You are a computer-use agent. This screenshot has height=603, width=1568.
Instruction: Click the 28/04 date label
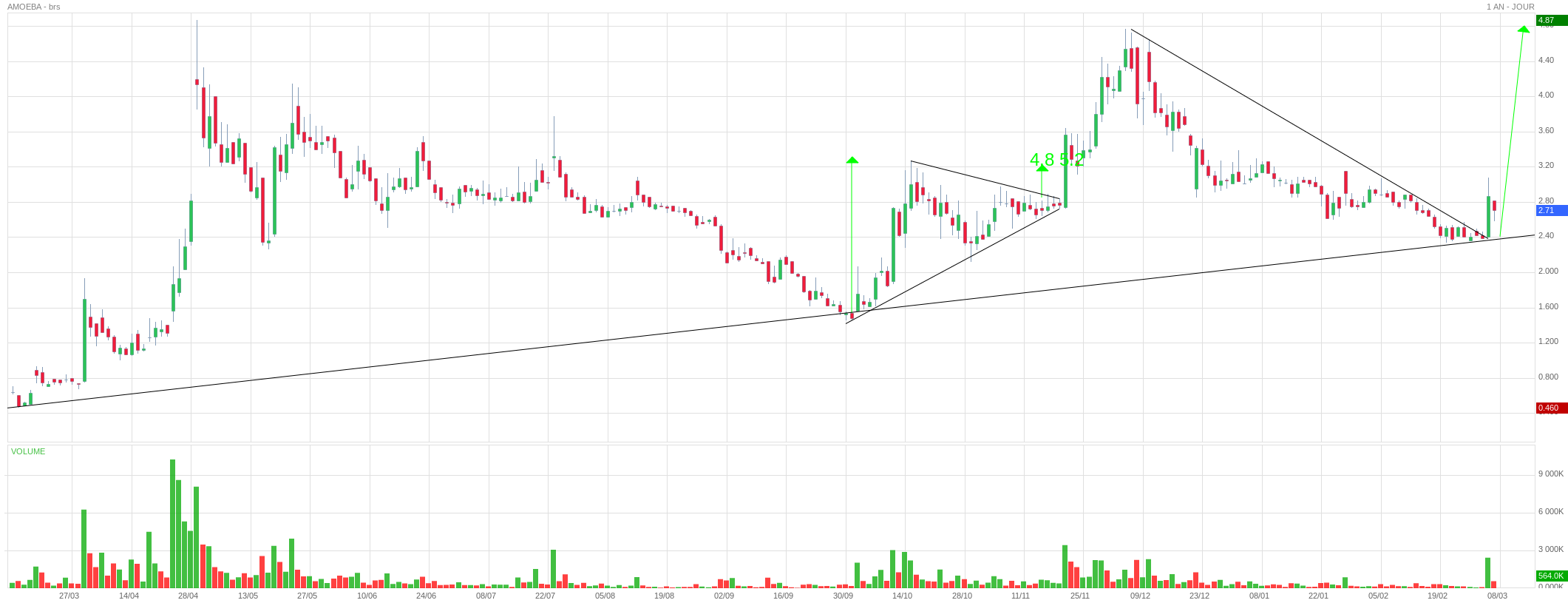(189, 596)
